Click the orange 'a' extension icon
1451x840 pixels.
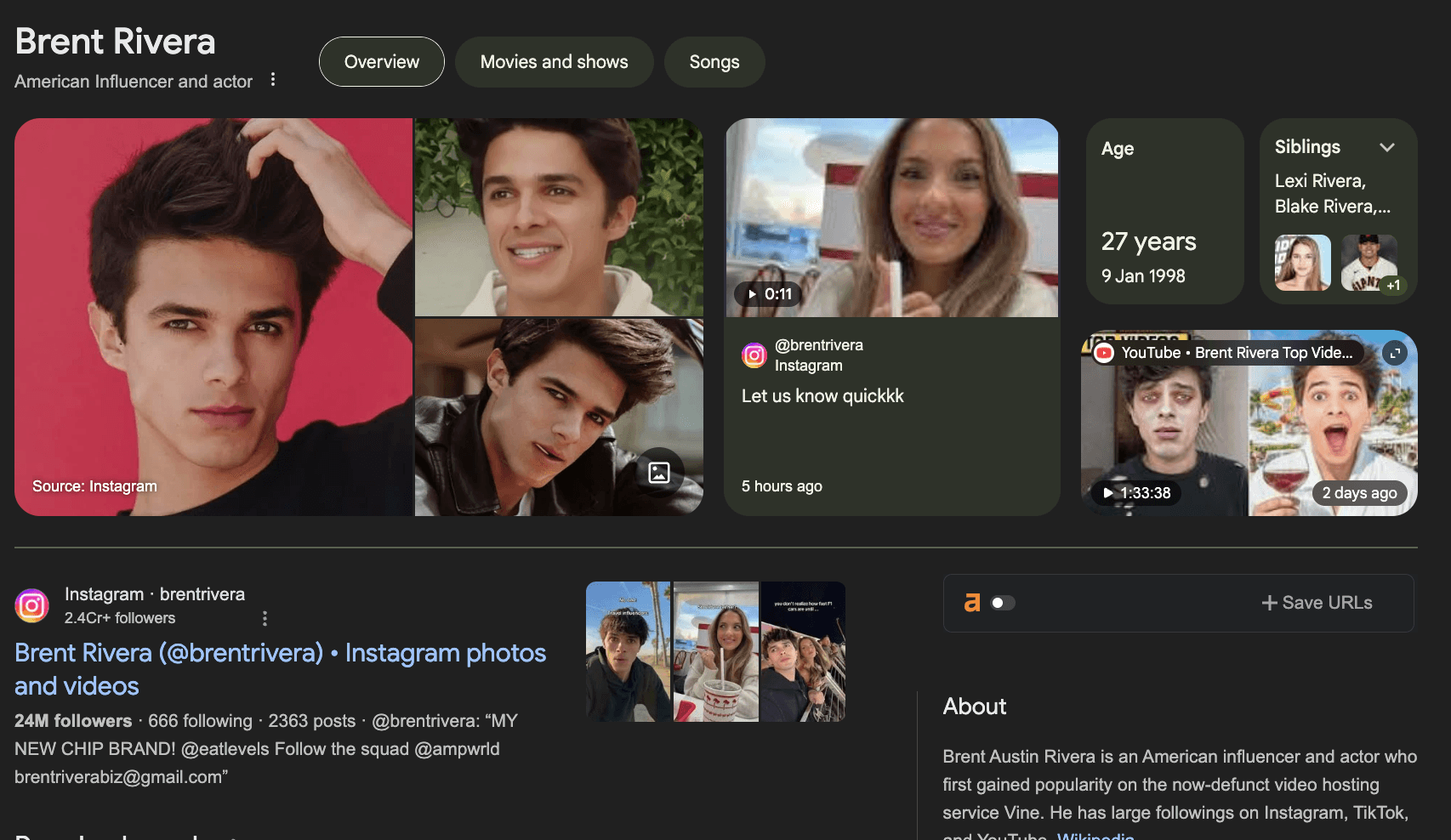972,603
